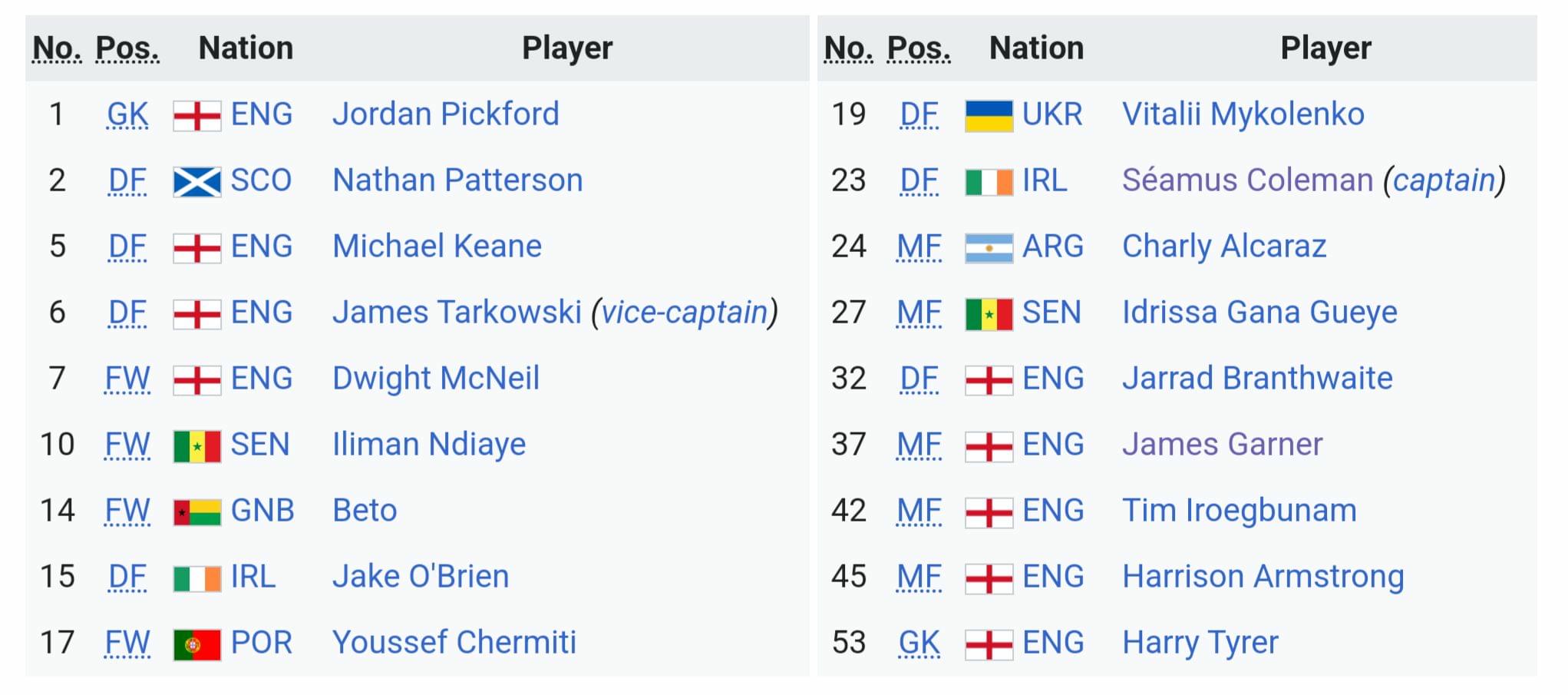
Task: Open Harry Tyrer's player link
Action: pos(1200,643)
